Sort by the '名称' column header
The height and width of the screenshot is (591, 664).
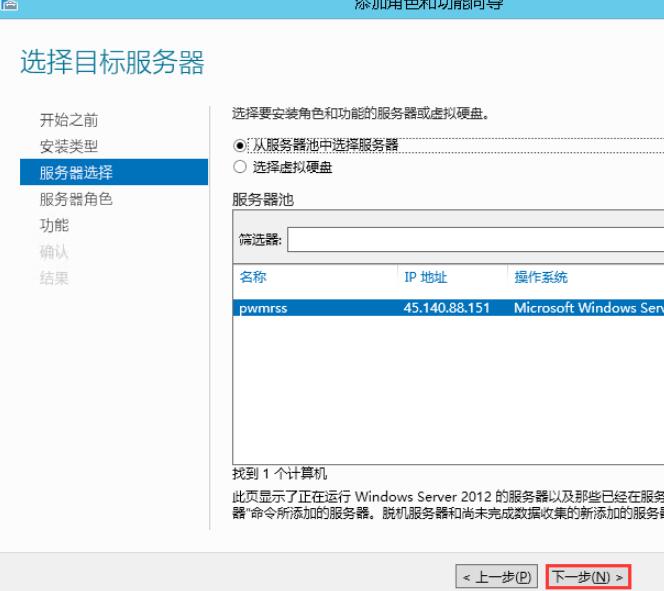(253, 277)
